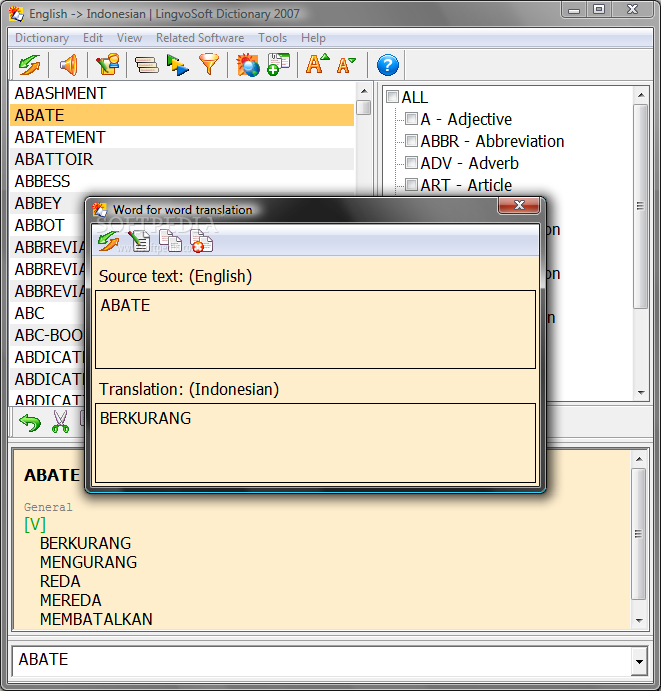661x691 pixels.
Task: Select ABBOT in the word list
Action: (48, 225)
